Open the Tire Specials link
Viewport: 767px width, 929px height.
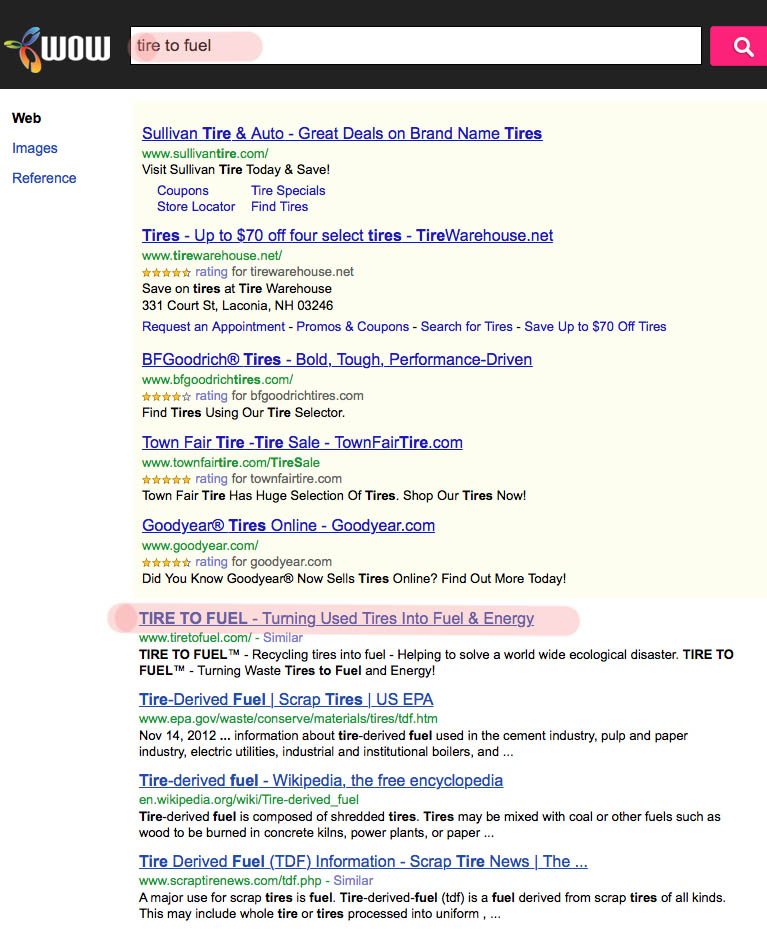[x=288, y=190]
